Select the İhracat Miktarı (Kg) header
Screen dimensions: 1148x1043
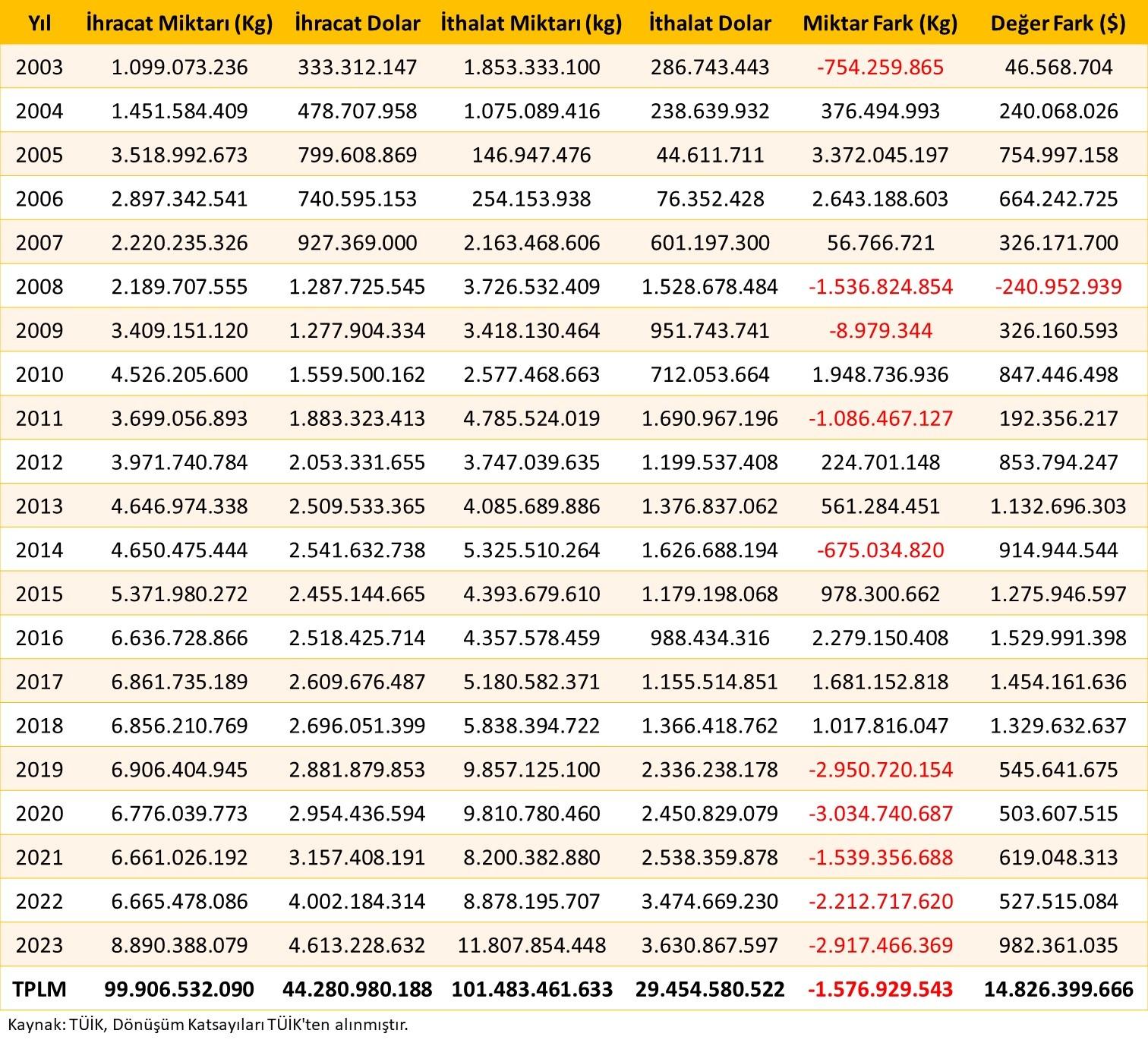tap(179, 23)
